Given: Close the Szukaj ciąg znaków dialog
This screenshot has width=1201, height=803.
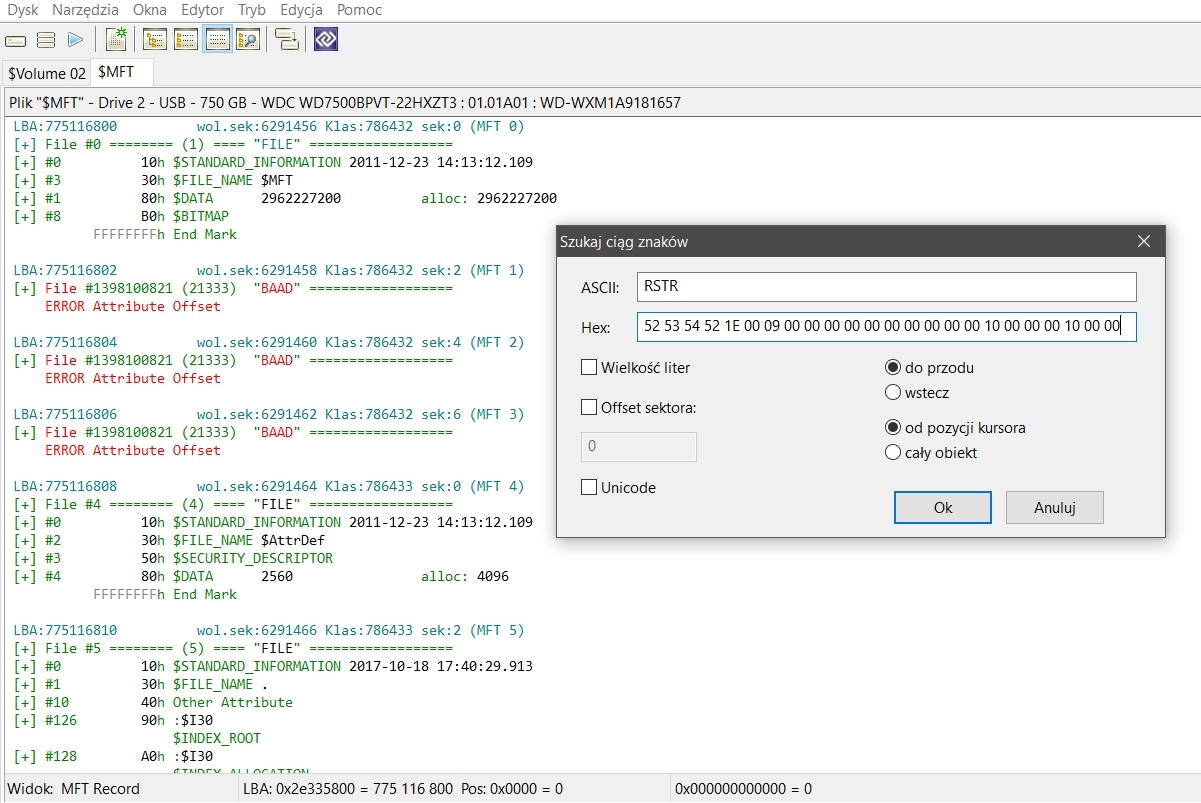Looking at the screenshot, I should pos(1144,241).
